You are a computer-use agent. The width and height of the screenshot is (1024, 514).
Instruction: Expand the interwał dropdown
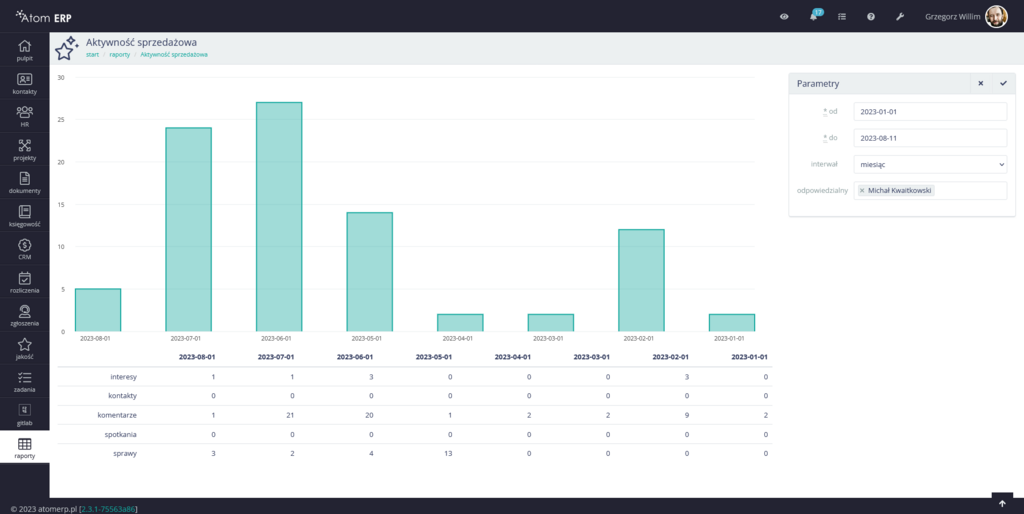tap(930, 164)
